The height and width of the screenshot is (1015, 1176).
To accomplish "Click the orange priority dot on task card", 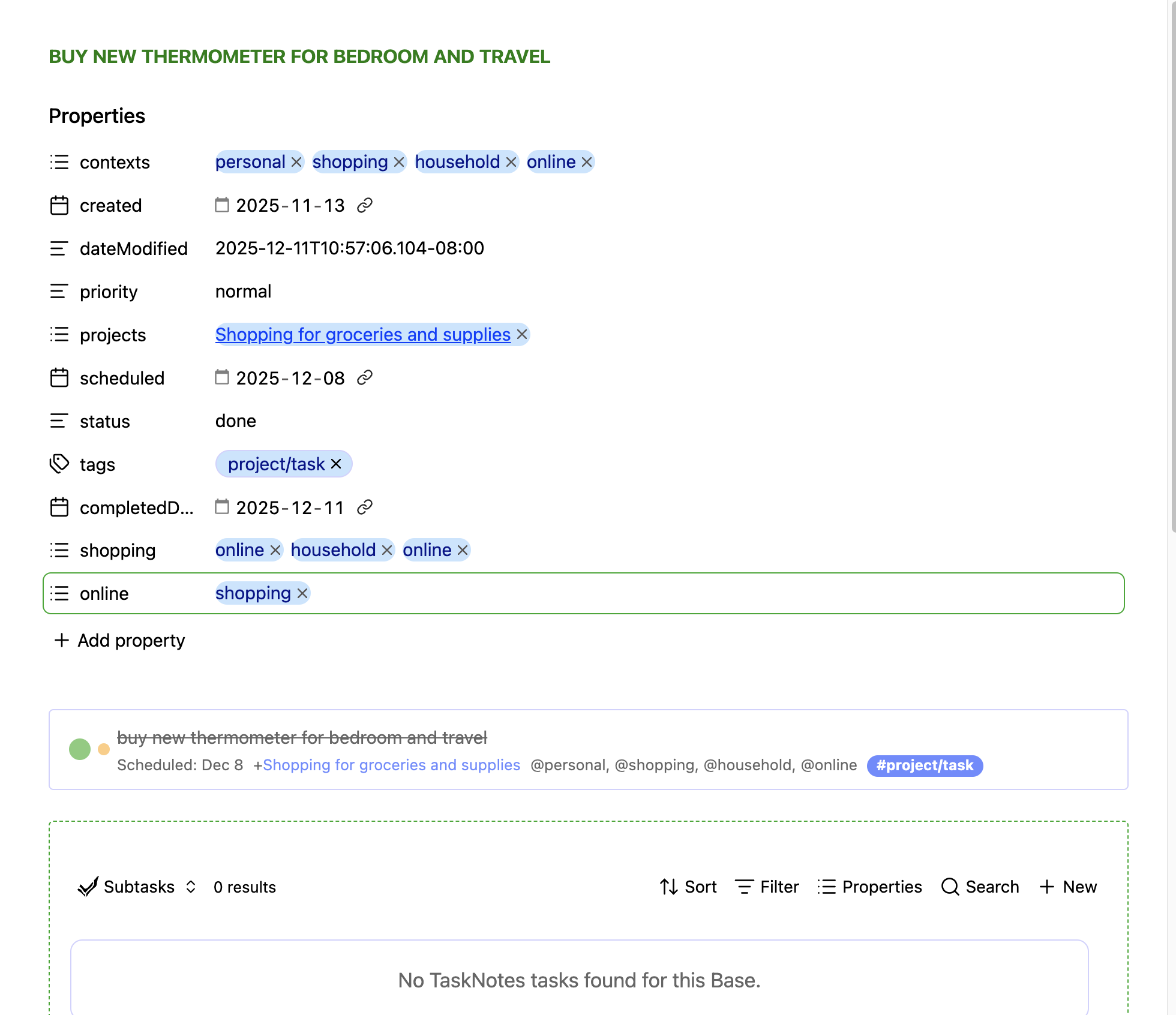I will (x=104, y=749).
